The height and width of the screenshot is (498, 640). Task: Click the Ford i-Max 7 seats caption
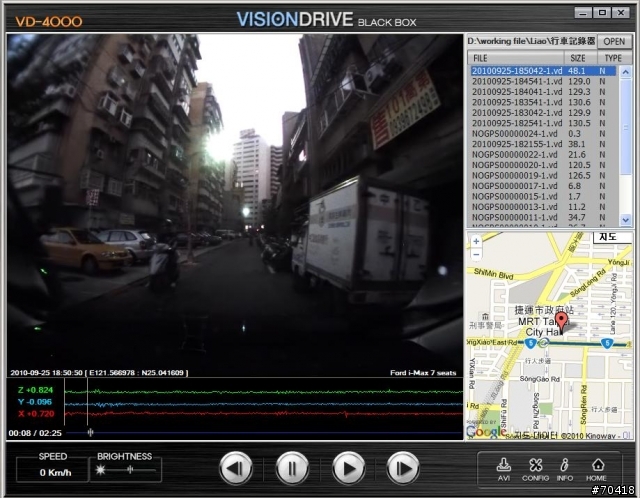pos(423,373)
